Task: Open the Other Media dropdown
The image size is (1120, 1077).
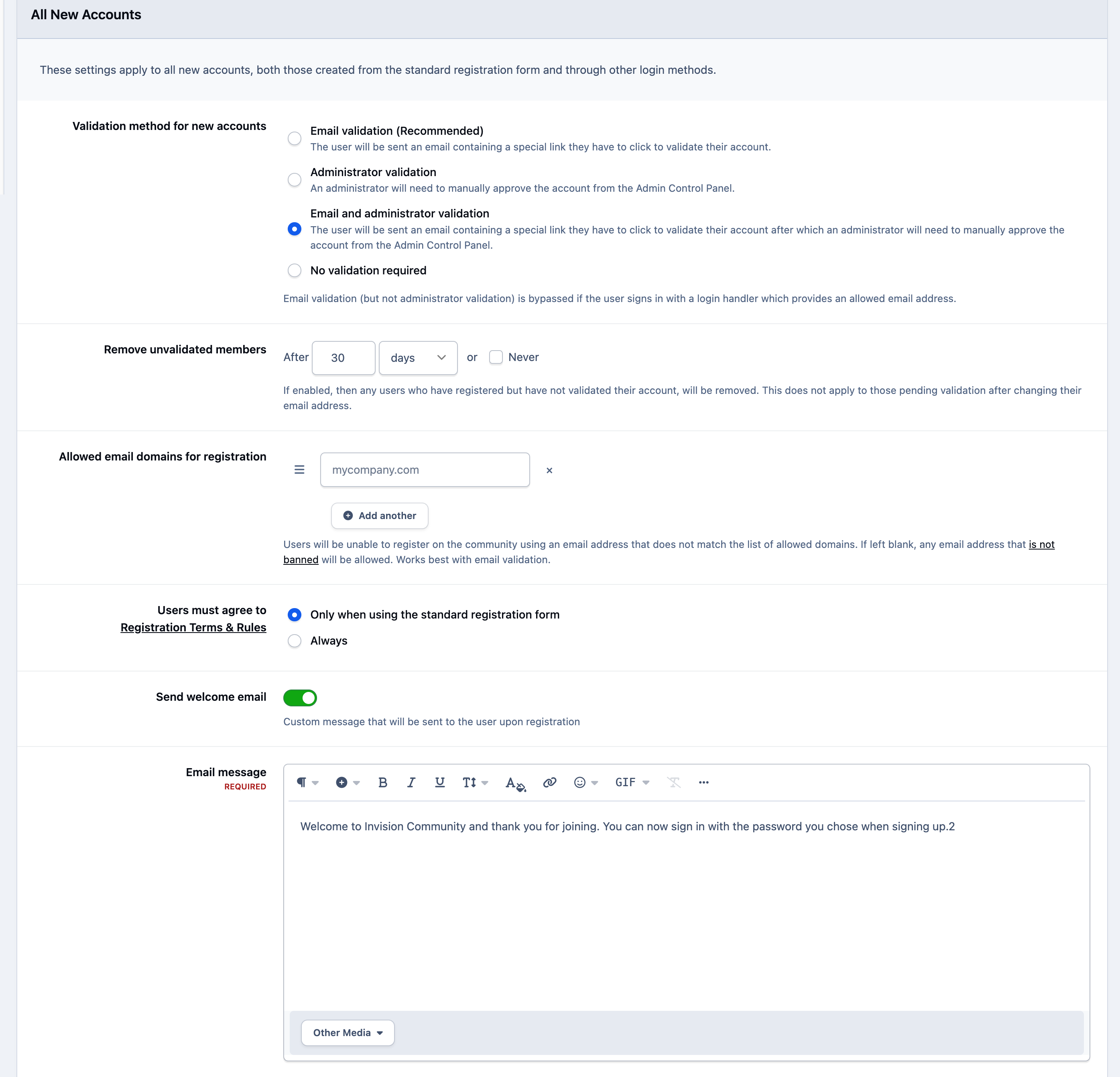Action: tap(348, 1032)
